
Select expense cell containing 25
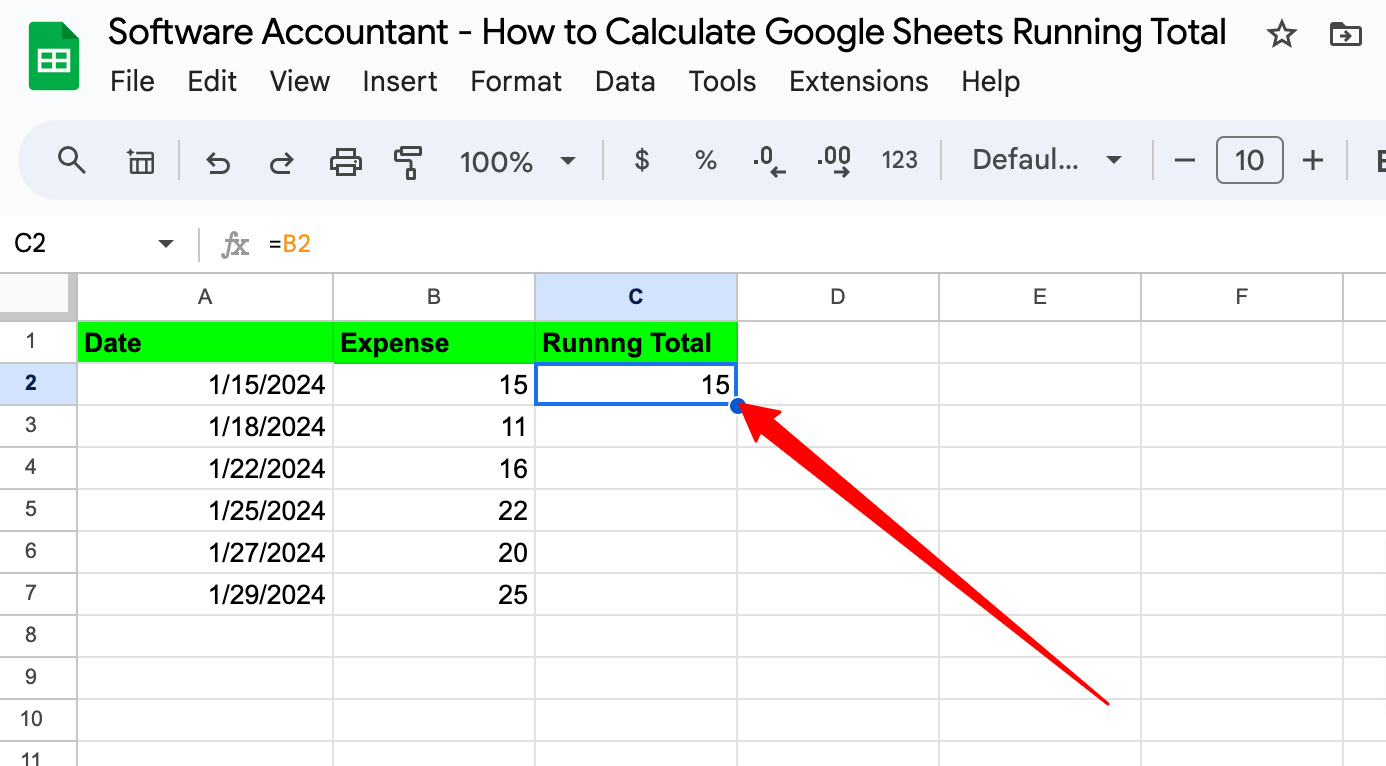[x=434, y=595]
